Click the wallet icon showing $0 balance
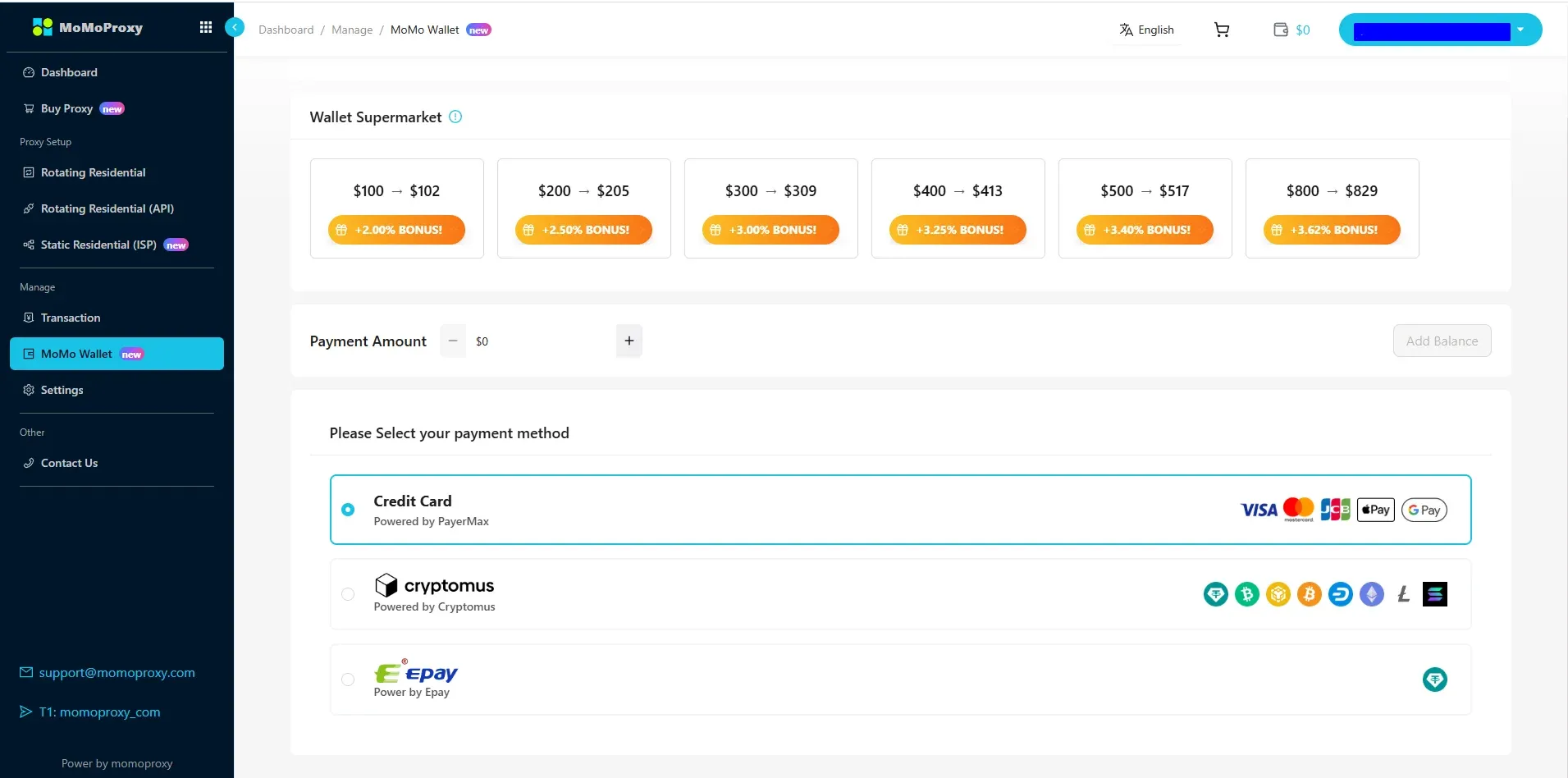1568x778 pixels. pyautogui.click(x=1291, y=30)
